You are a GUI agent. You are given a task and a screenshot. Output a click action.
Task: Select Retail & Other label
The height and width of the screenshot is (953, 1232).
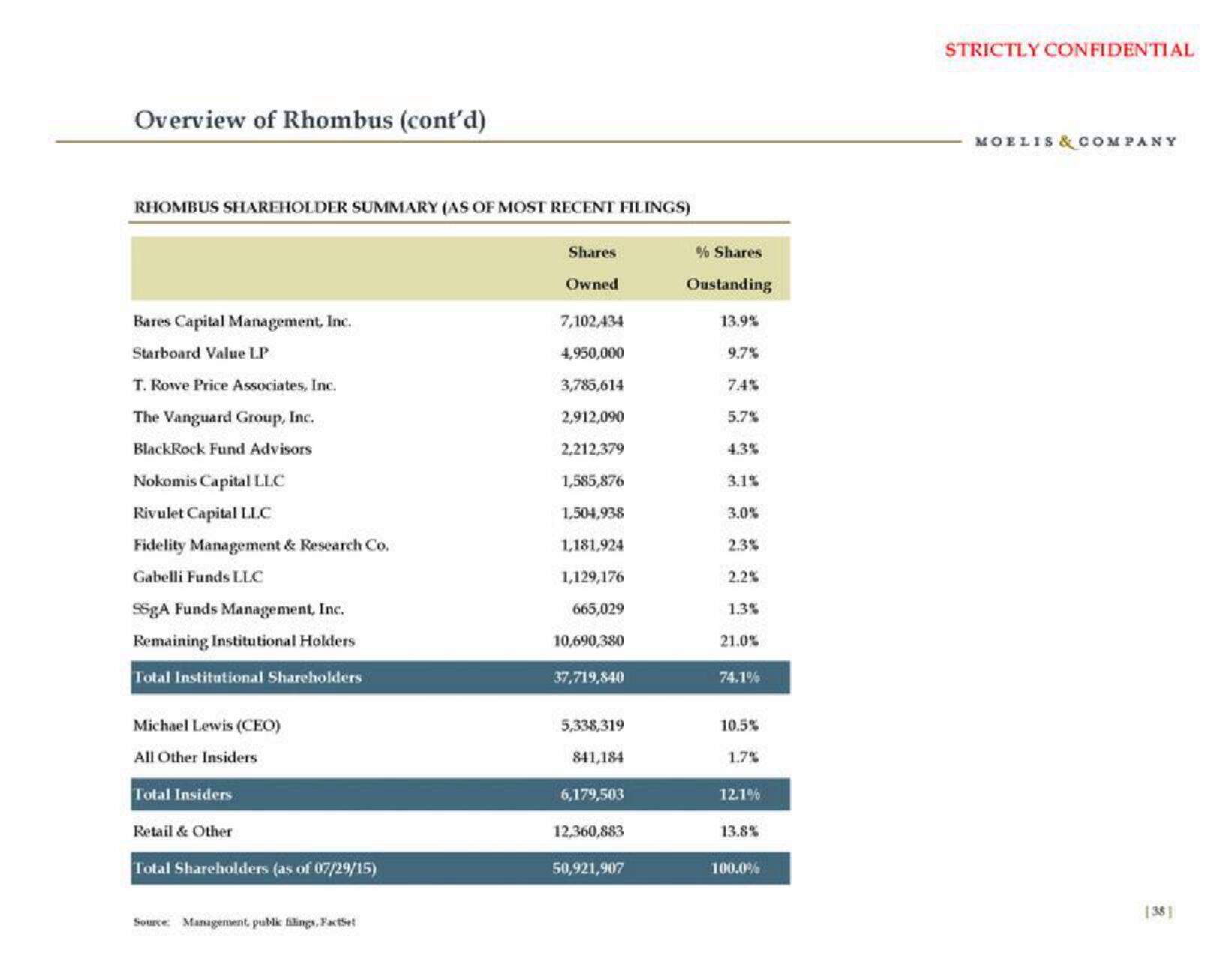coord(182,831)
